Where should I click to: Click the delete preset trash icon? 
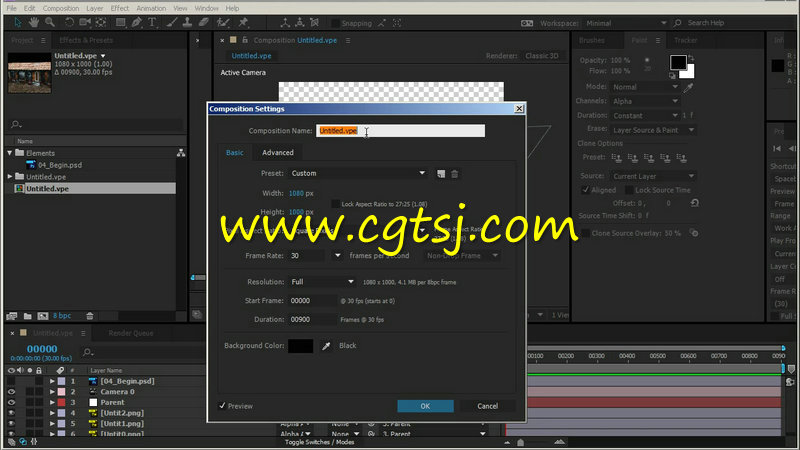[455, 174]
